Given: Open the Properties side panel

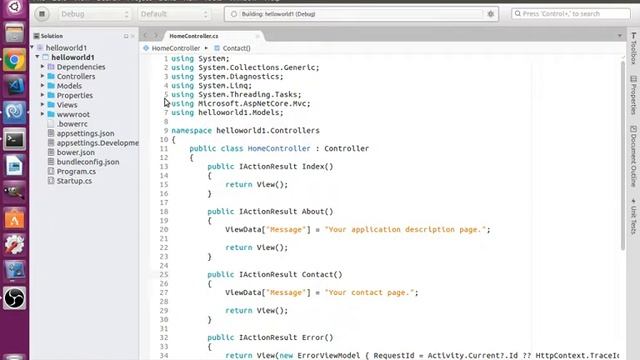Looking at the screenshot, I should (633, 95).
